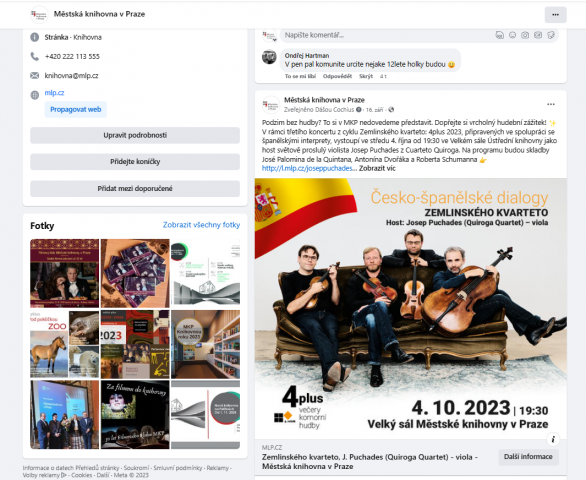Click Přidat mezi doporučené button
Viewport: 586px width, 480px height.
(135, 188)
